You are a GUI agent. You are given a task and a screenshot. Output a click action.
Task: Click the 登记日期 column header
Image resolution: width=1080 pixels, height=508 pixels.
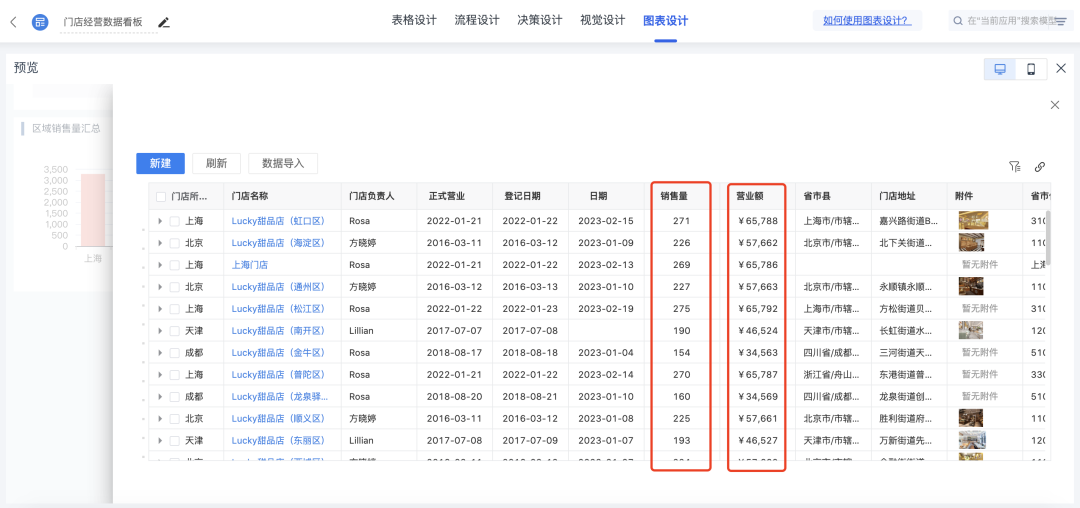coord(530,196)
